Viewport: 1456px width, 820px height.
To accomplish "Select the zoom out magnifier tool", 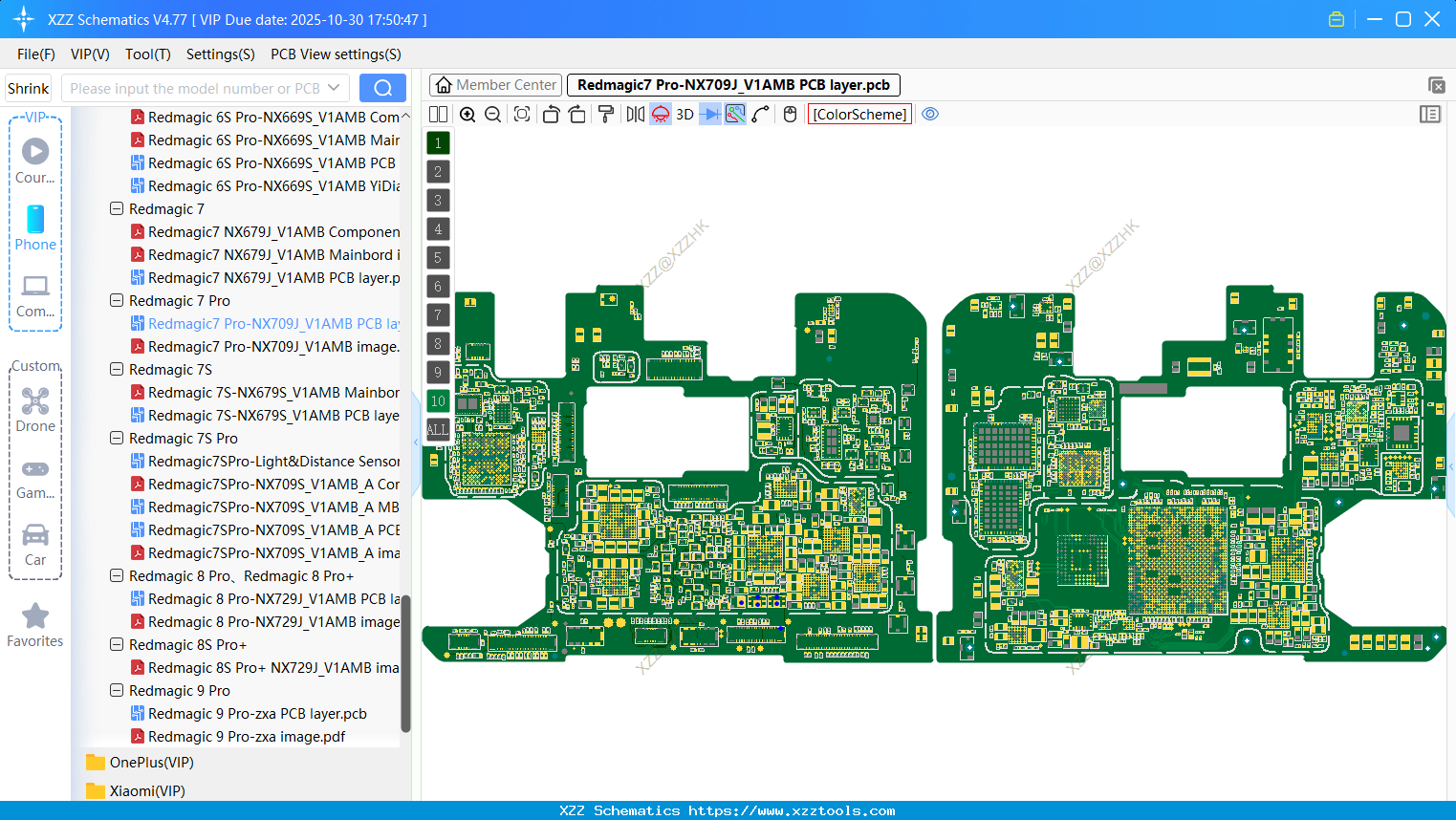I will pos(492,114).
